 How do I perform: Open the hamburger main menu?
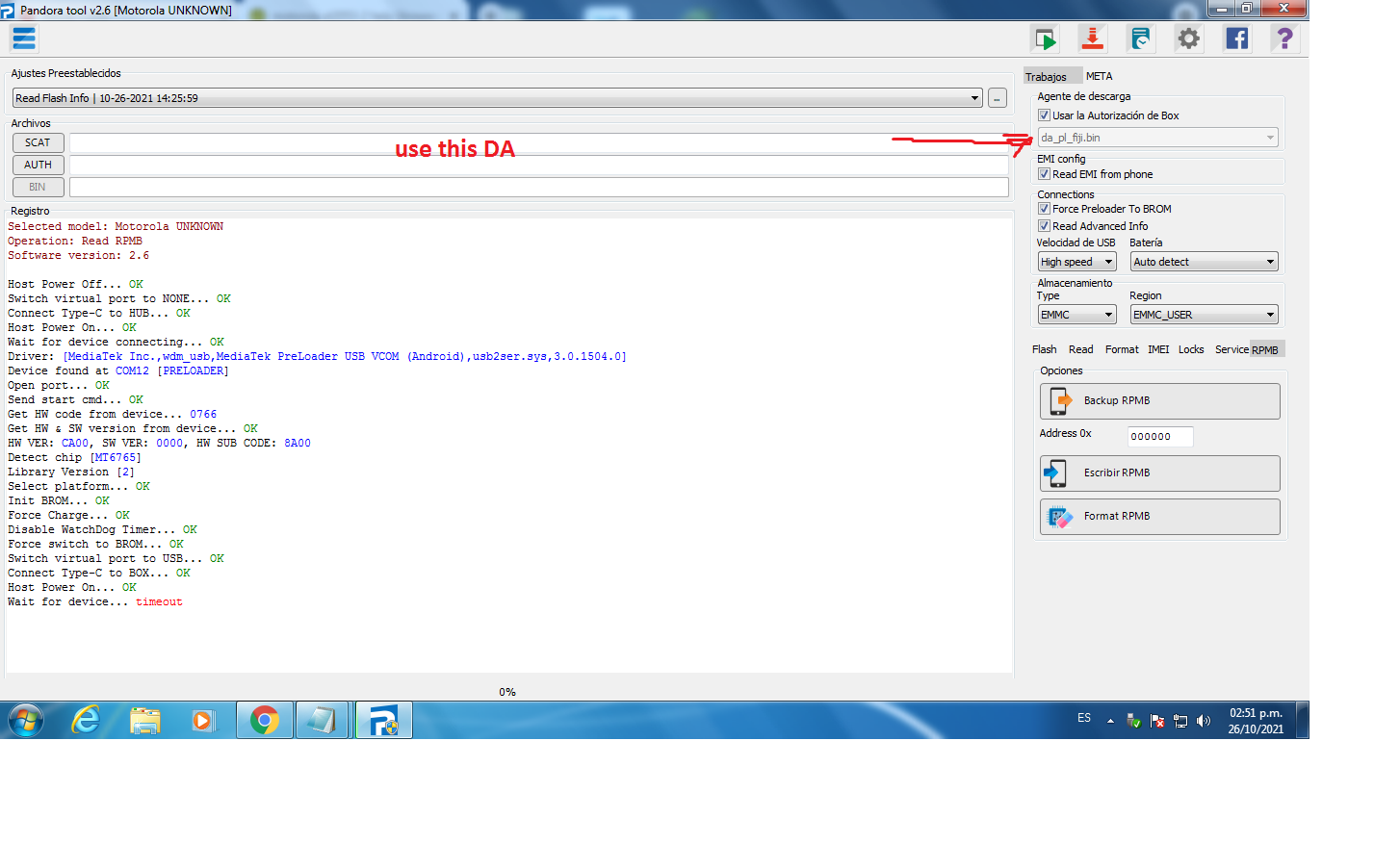pyautogui.click(x=24, y=38)
